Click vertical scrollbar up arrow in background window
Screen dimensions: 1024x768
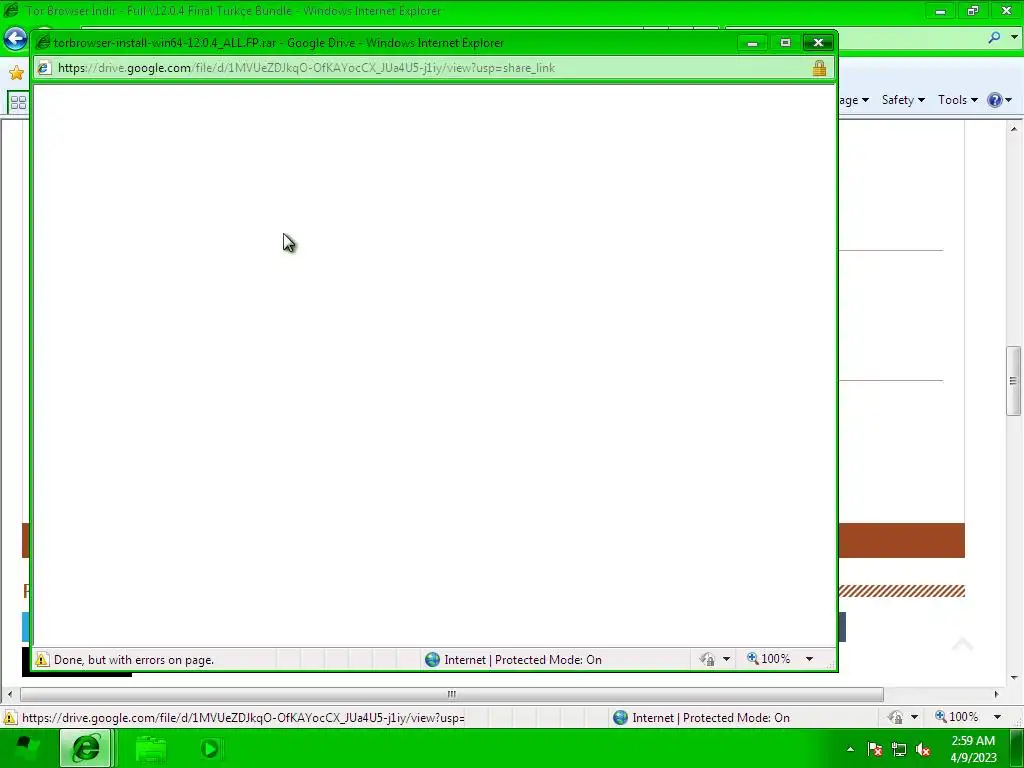[x=1014, y=129]
